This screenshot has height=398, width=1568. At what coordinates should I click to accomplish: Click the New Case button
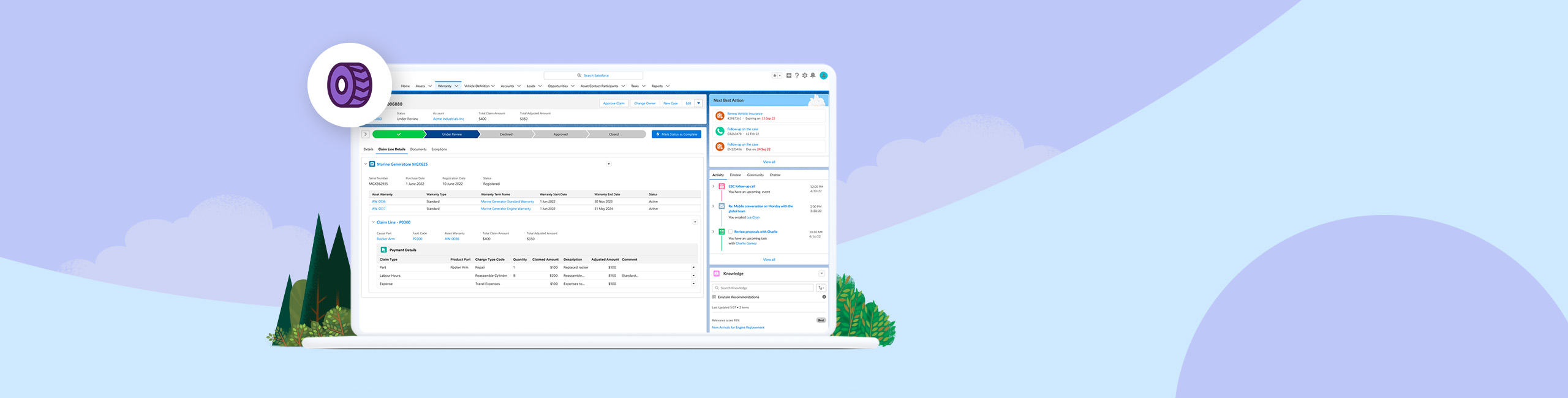[x=671, y=103]
